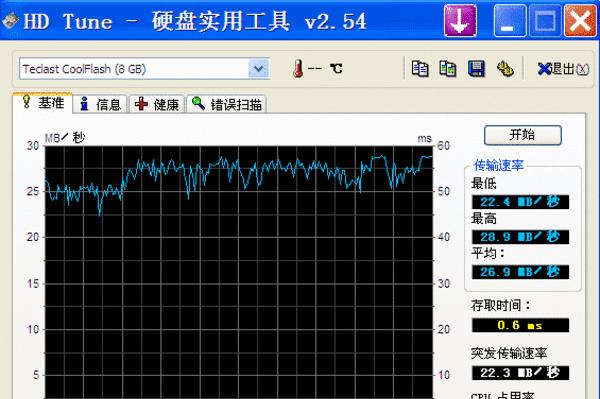Screen dimensions: 600x399
Task: Click the 退出(X) exit button
Action: (563, 69)
